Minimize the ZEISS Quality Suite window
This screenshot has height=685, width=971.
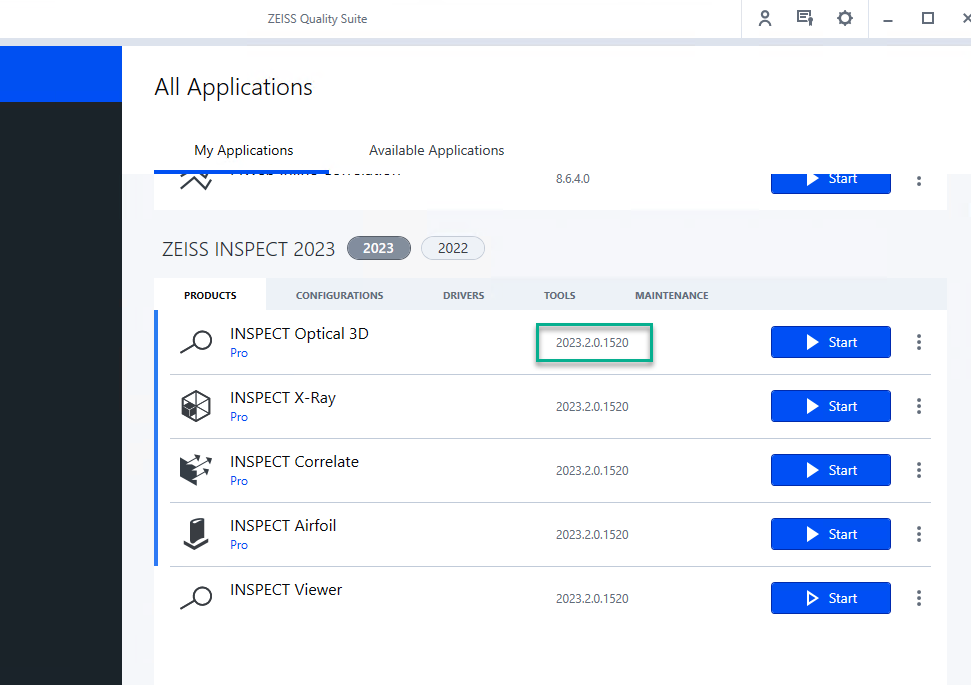coord(888,19)
